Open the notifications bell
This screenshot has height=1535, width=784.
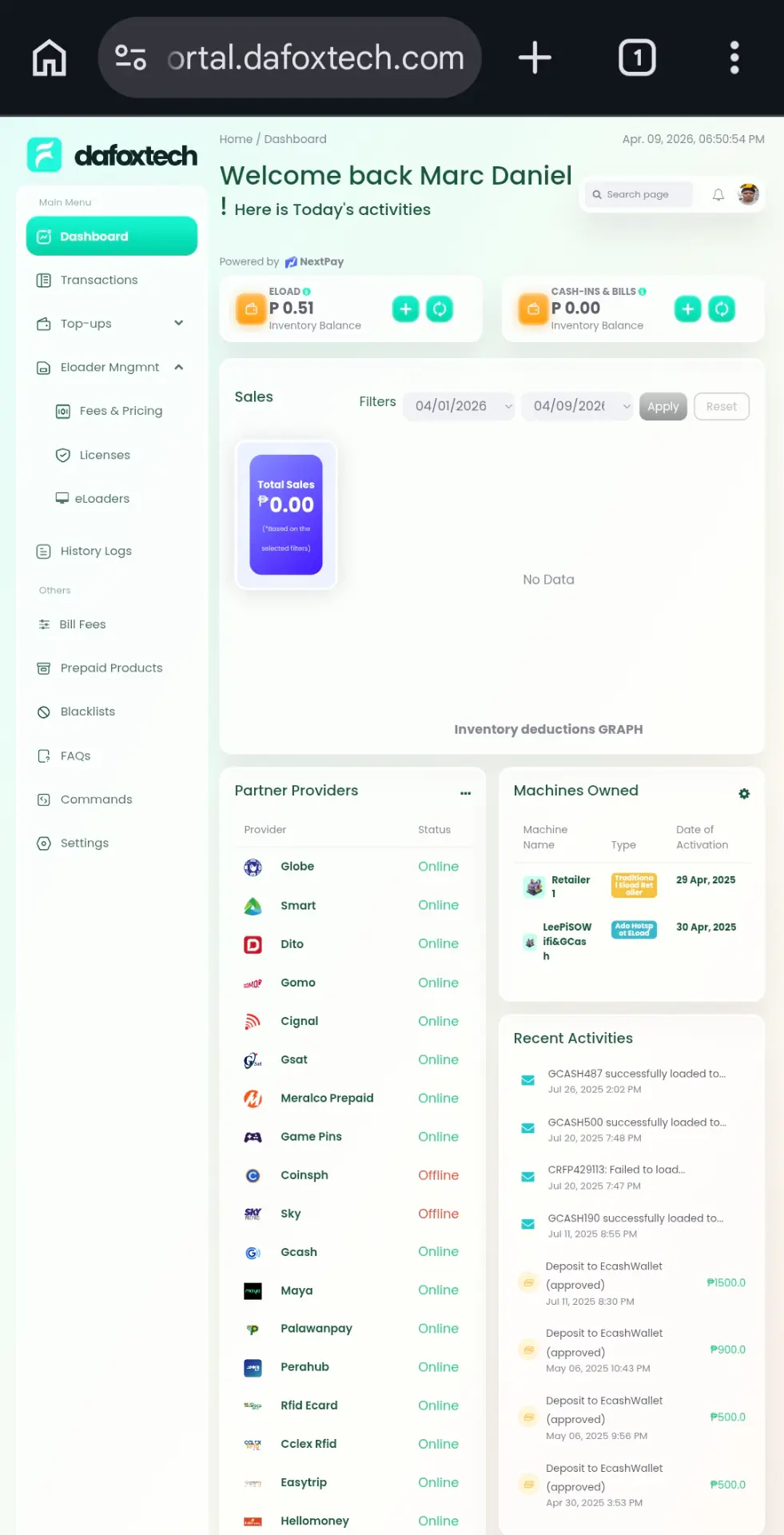coord(718,194)
